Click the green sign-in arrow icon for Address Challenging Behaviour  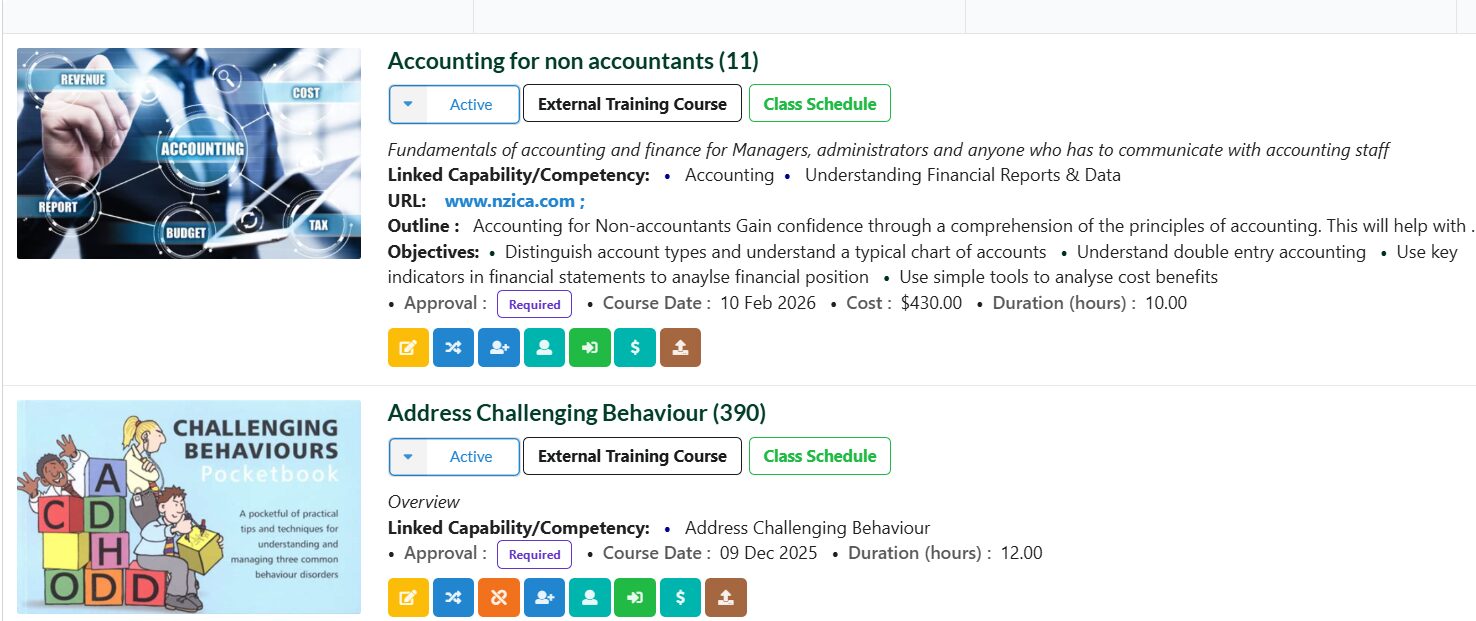pos(634,598)
